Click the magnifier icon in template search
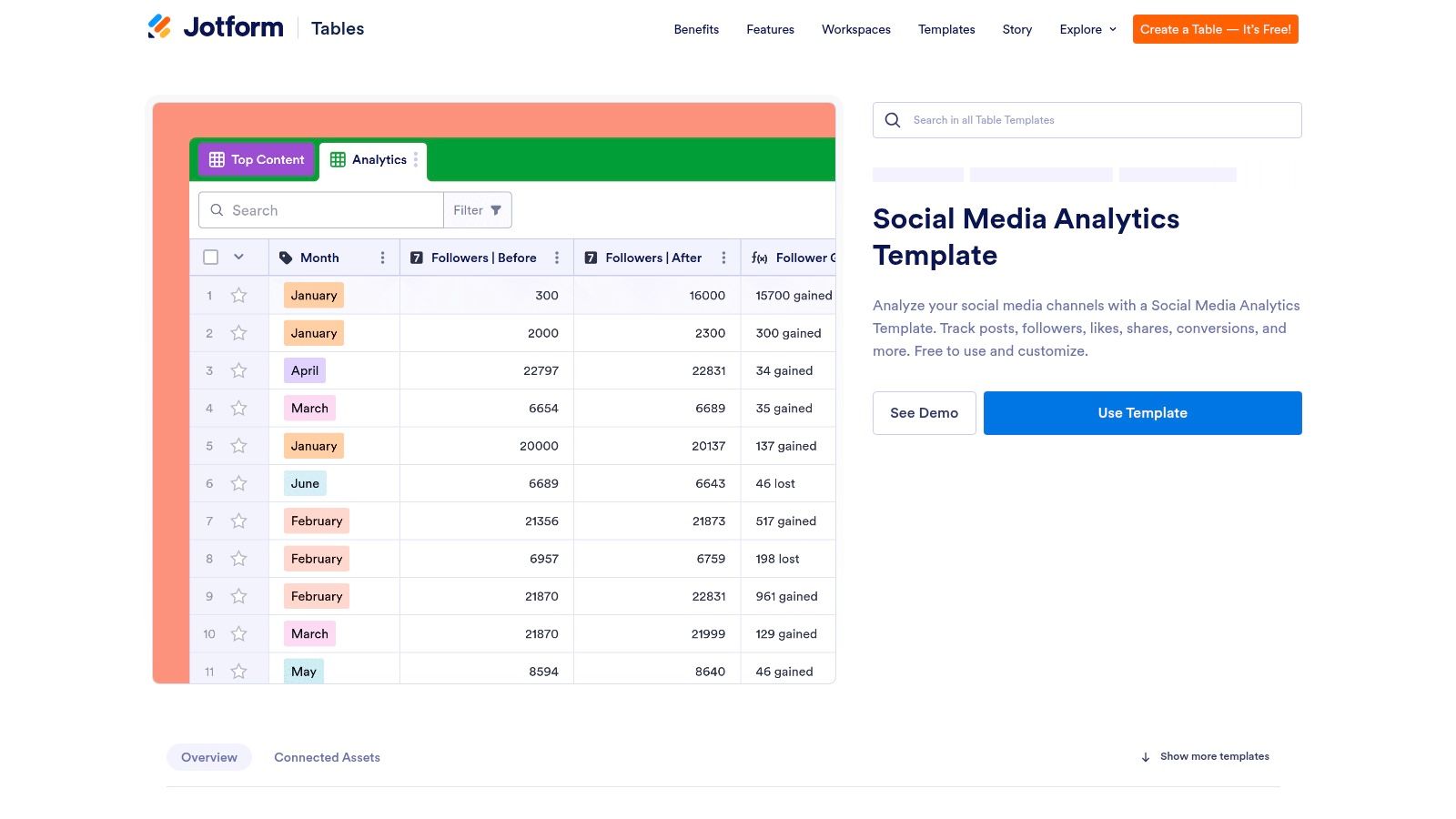 point(893,120)
